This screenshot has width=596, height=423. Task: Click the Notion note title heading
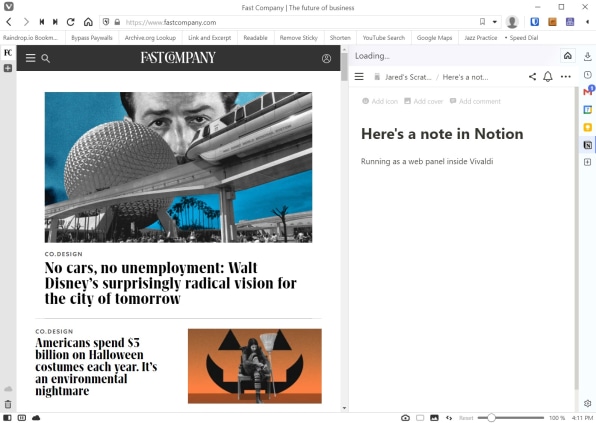tap(442, 134)
